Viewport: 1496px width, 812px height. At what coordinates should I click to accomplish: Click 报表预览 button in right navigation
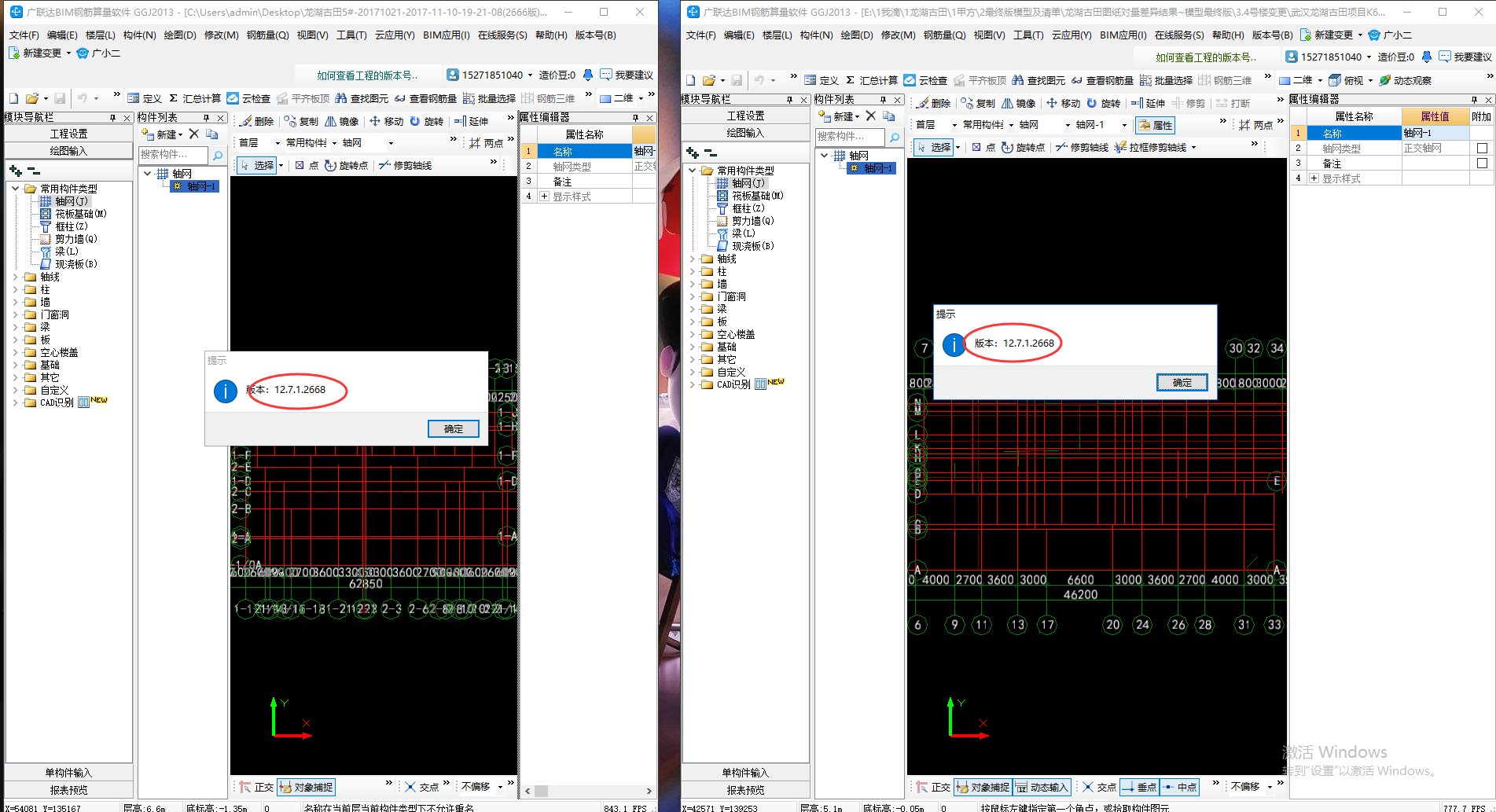pos(746,790)
